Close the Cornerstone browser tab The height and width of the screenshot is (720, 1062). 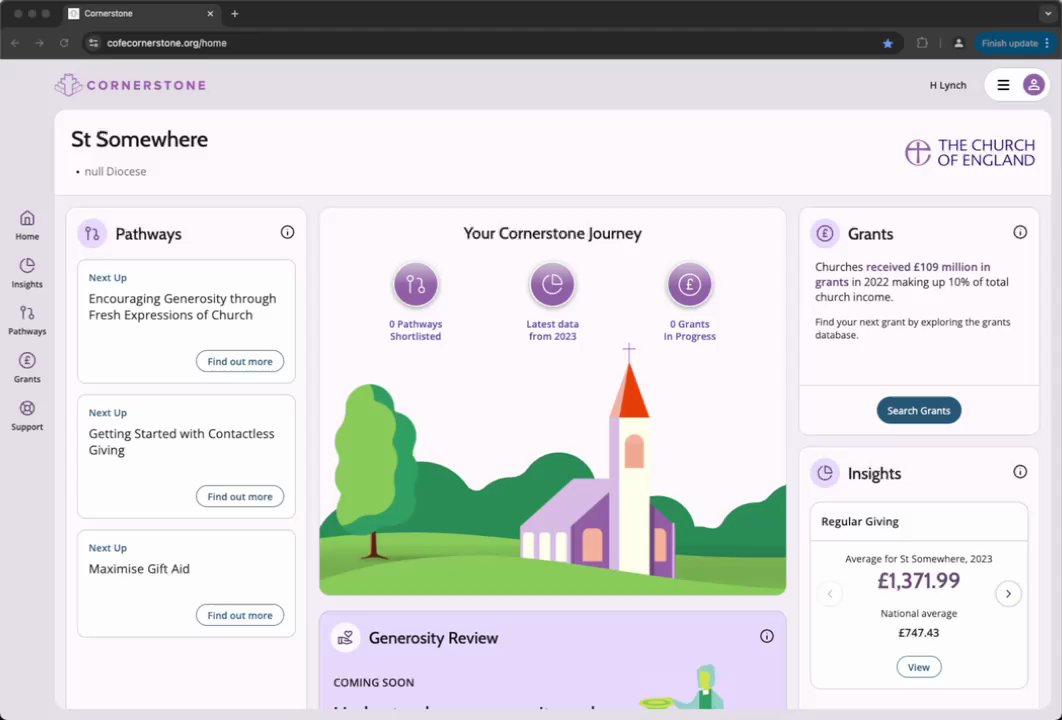point(210,14)
